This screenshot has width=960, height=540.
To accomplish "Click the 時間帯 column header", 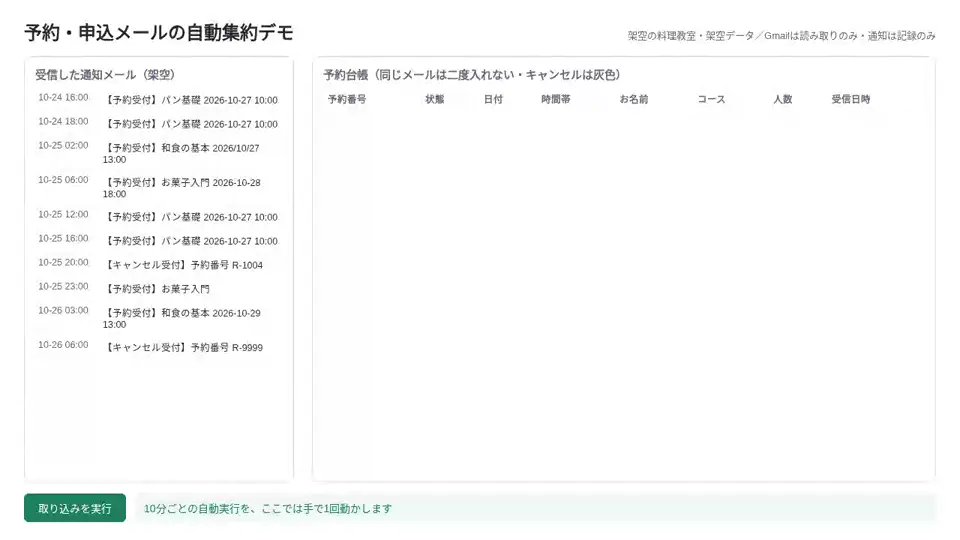I will 556,99.
